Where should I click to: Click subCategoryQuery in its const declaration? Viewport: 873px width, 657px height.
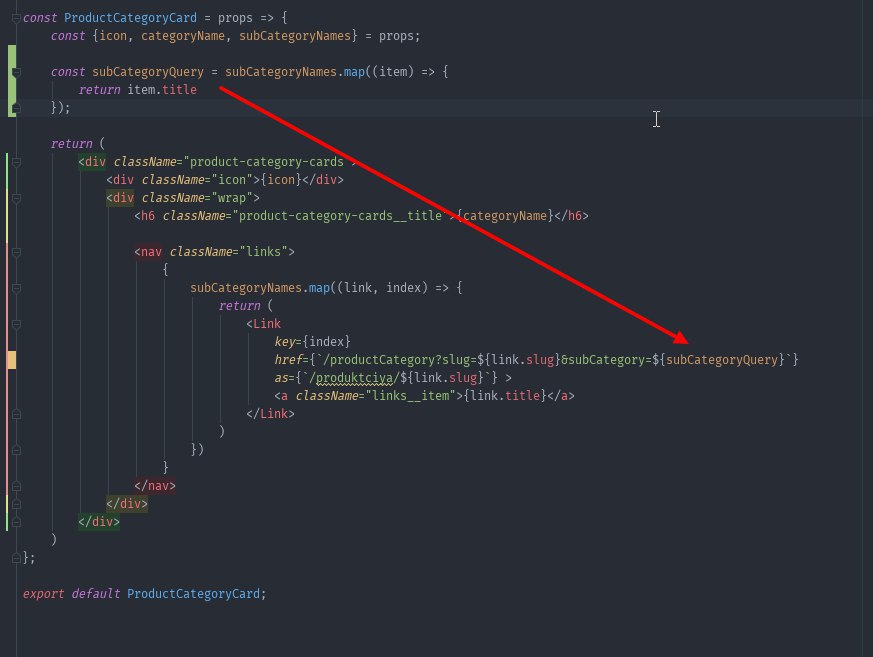point(148,72)
